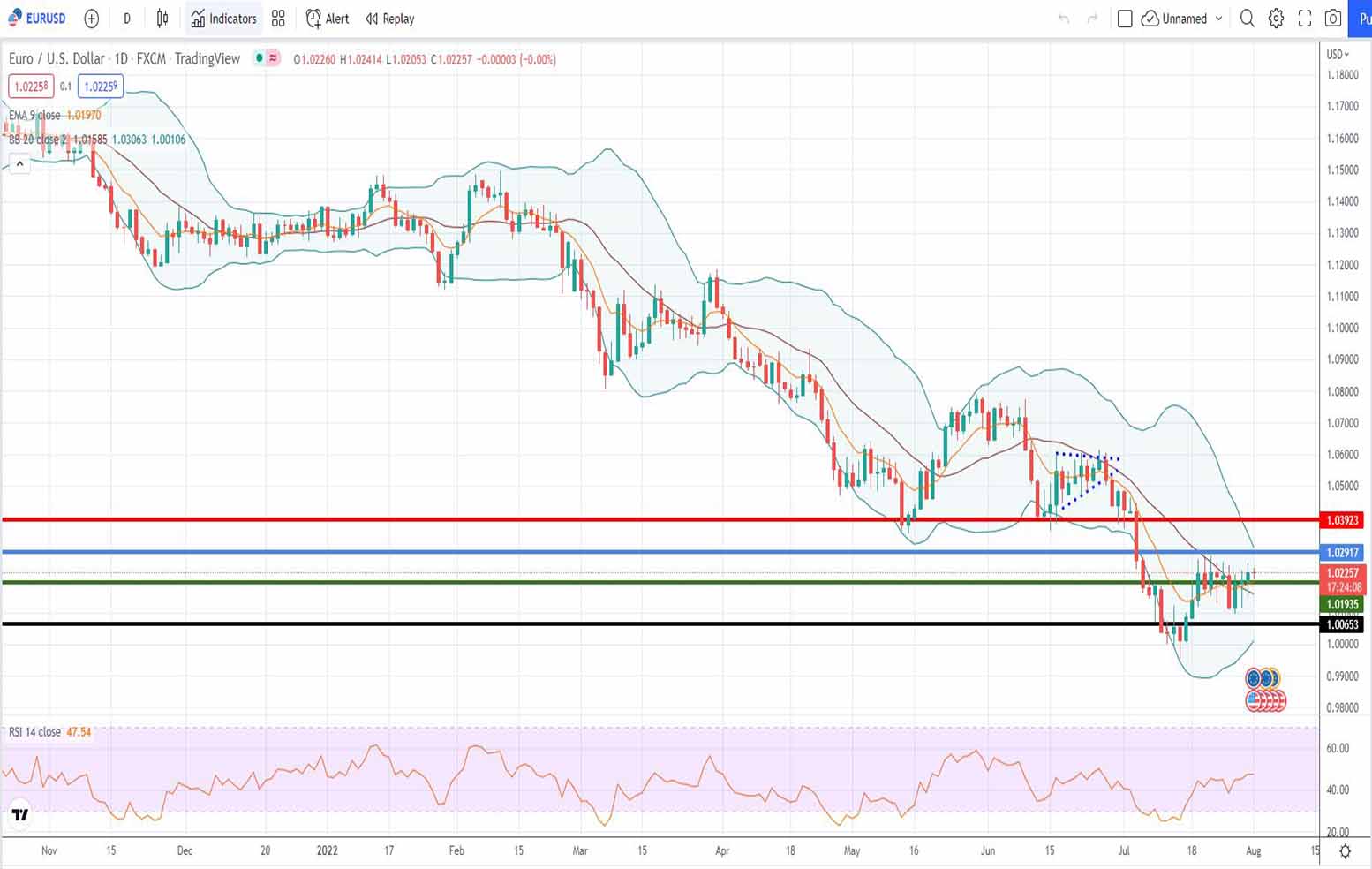Toggle the layout selection square box
Image resolution: width=1372 pixels, height=869 pixels.
point(1125,19)
